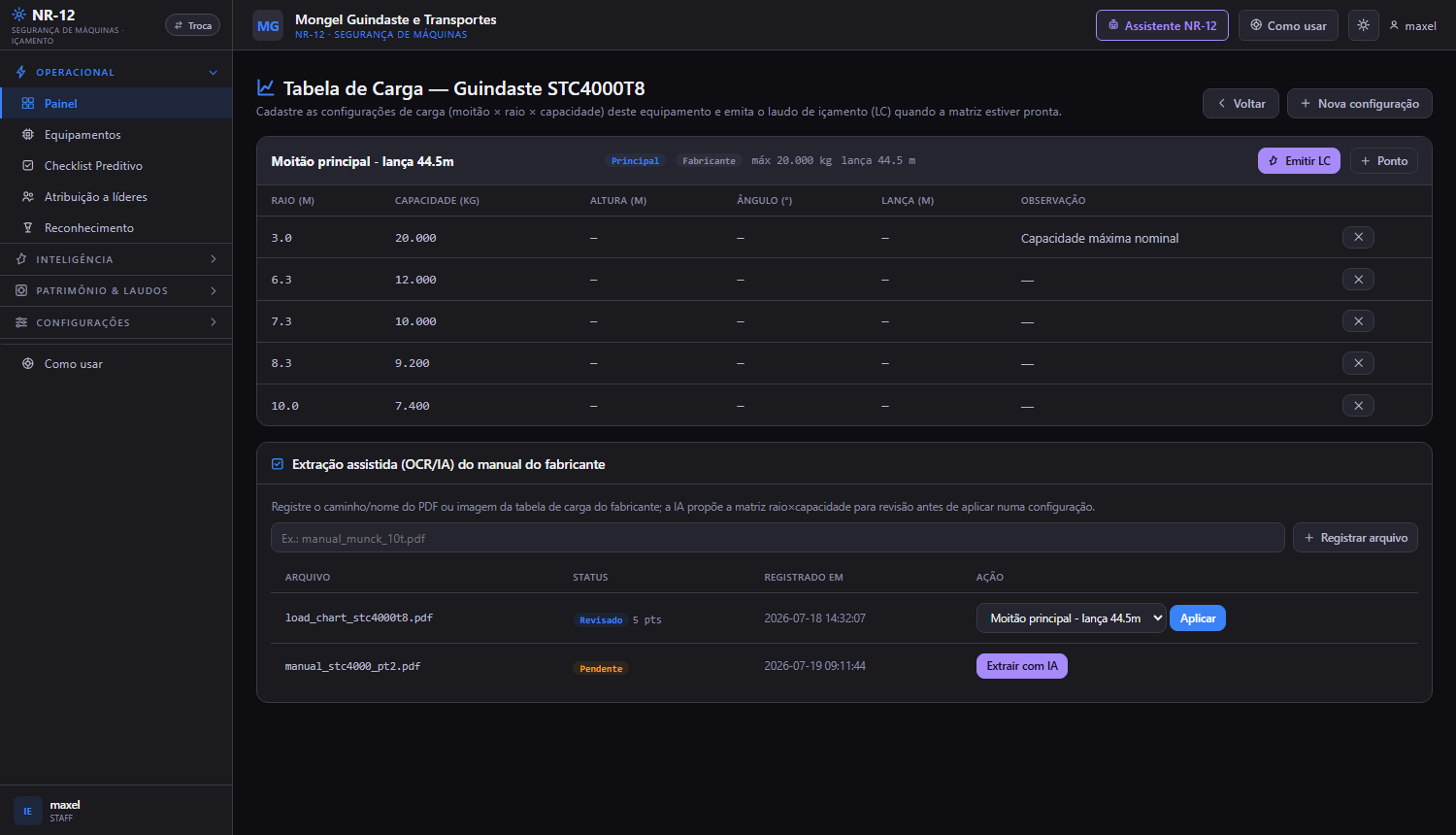Open Equipamentos in the sidebar
This screenshot has height=835, width=1456.
click(x=116, y=134)
